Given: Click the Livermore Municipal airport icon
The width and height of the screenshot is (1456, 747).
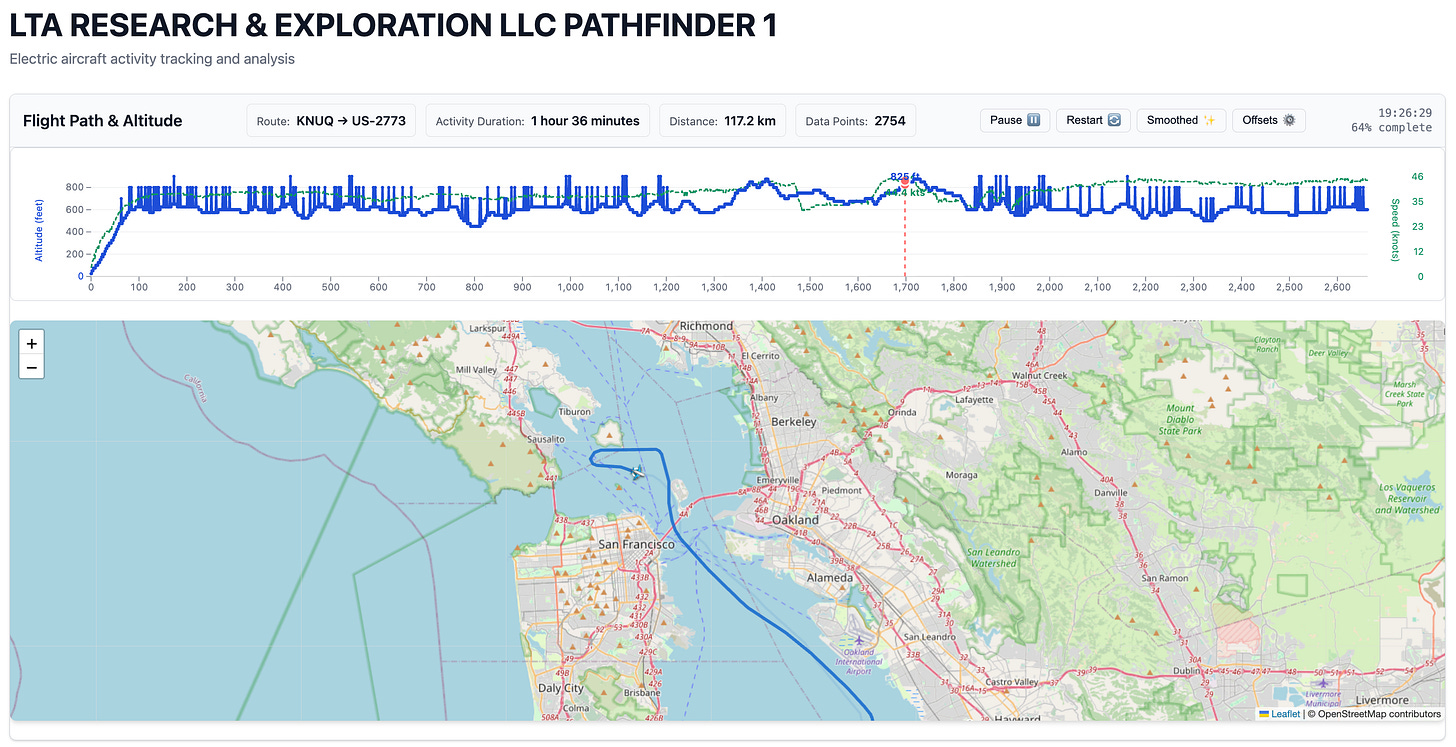Looking at the screenshot, I should pyautogui.click(x=1323, y=683).
